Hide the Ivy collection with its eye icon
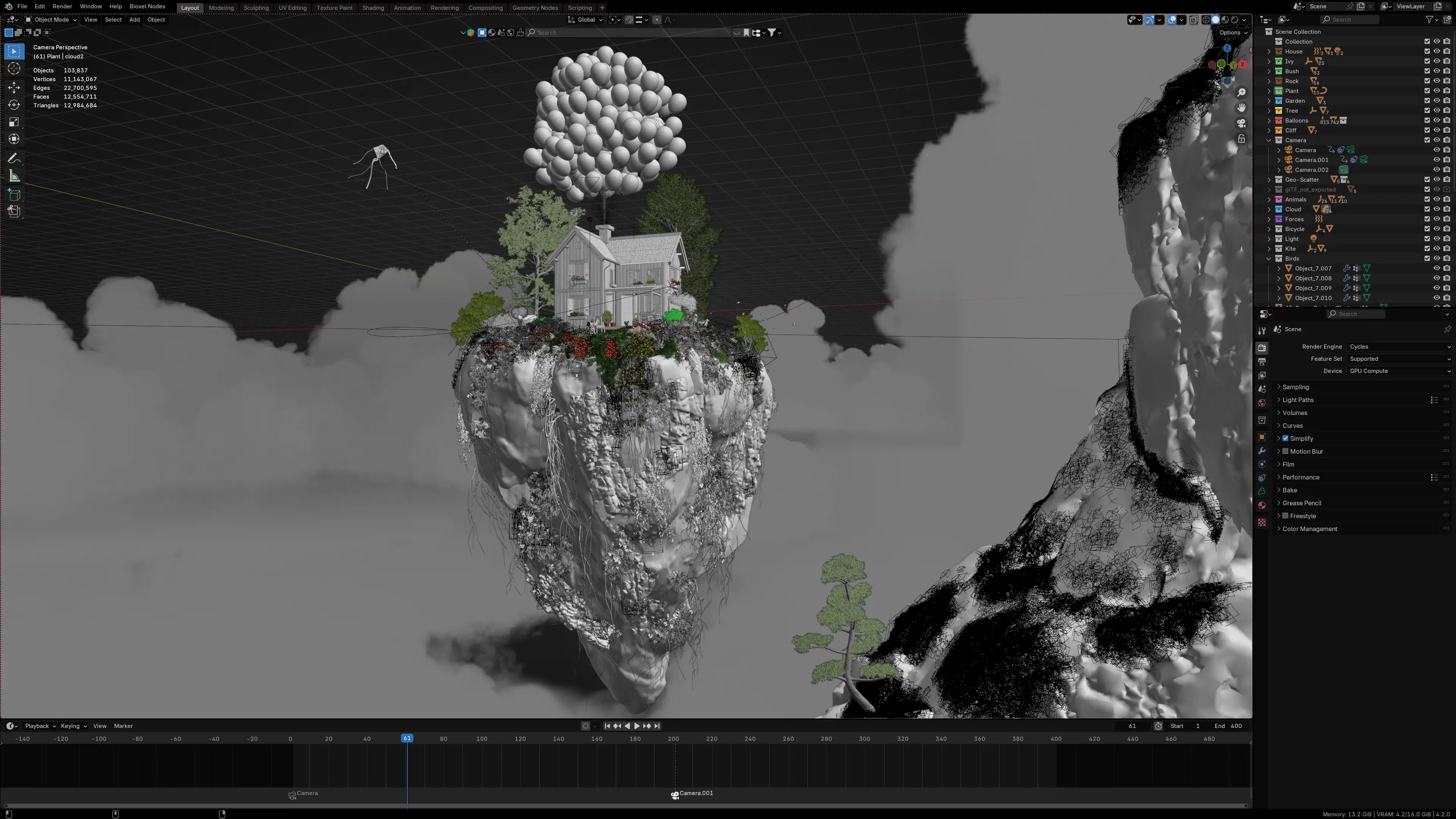This screenshot has width=1456, height=819. (x=1436, y=61)
